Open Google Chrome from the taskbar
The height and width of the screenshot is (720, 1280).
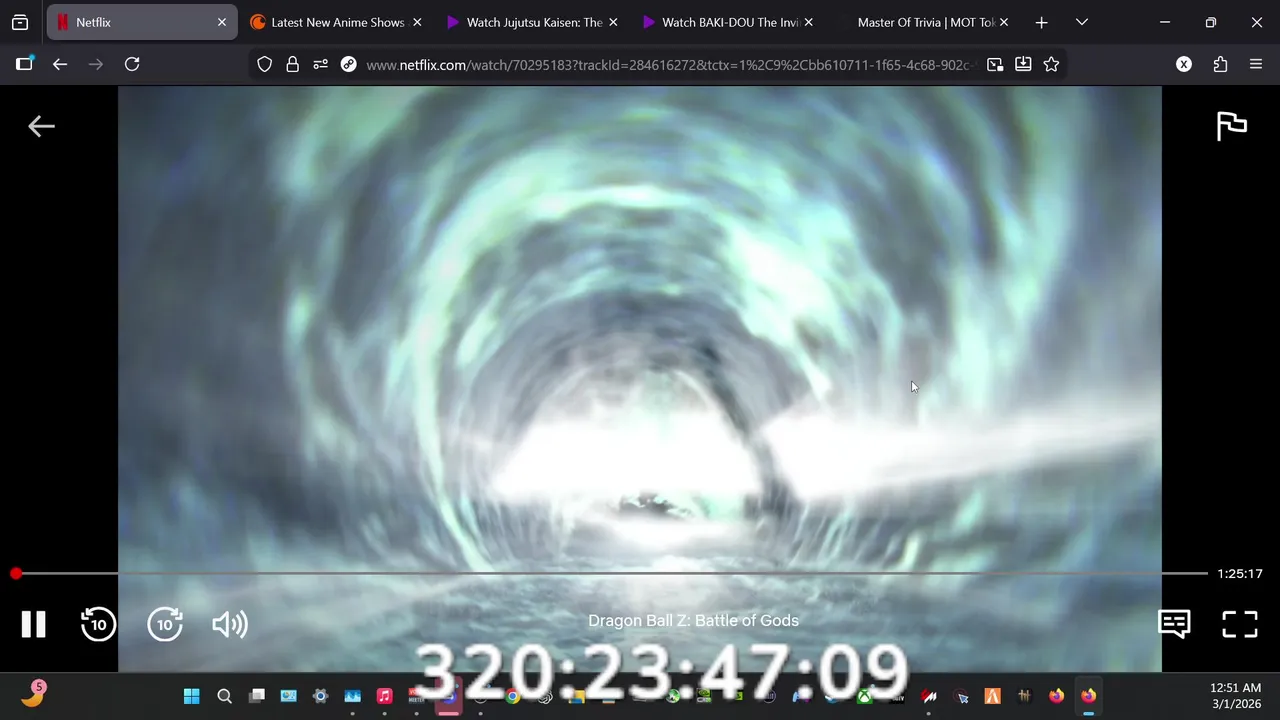pos(512,696)
